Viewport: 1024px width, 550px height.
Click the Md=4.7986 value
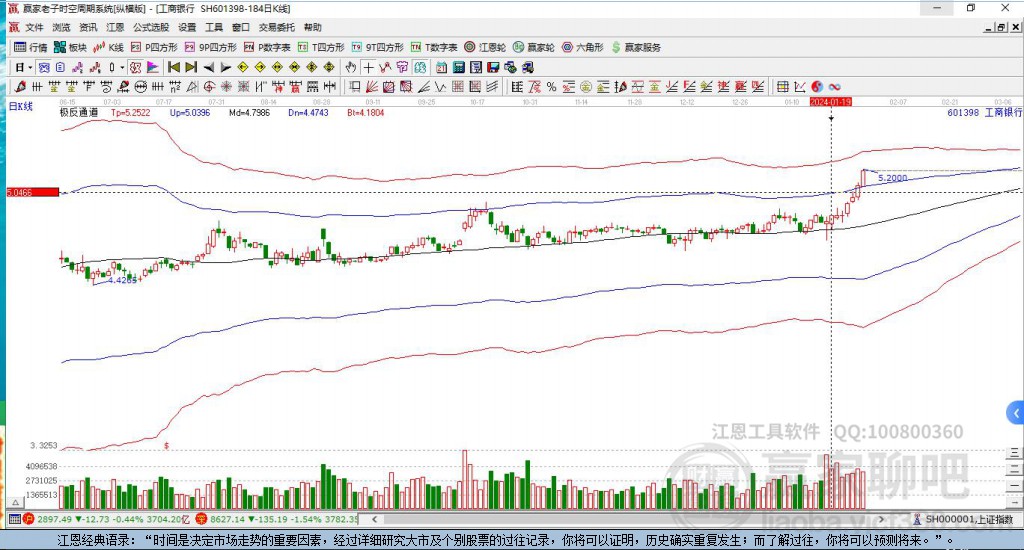249,112
